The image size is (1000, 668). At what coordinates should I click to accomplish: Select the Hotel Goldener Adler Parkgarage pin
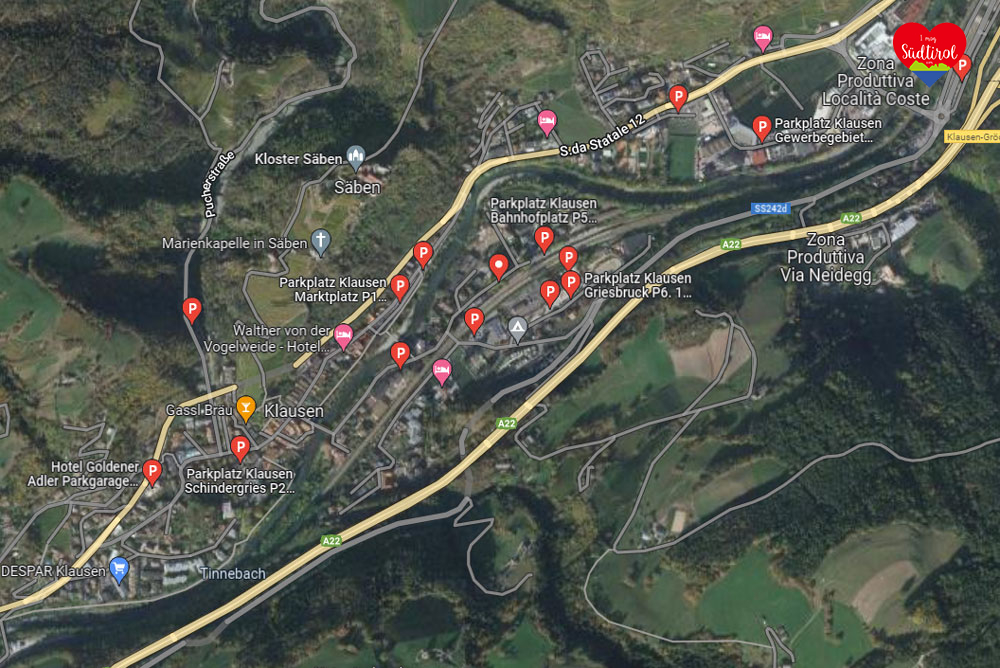pyautogui.click(x=152, y=472)
